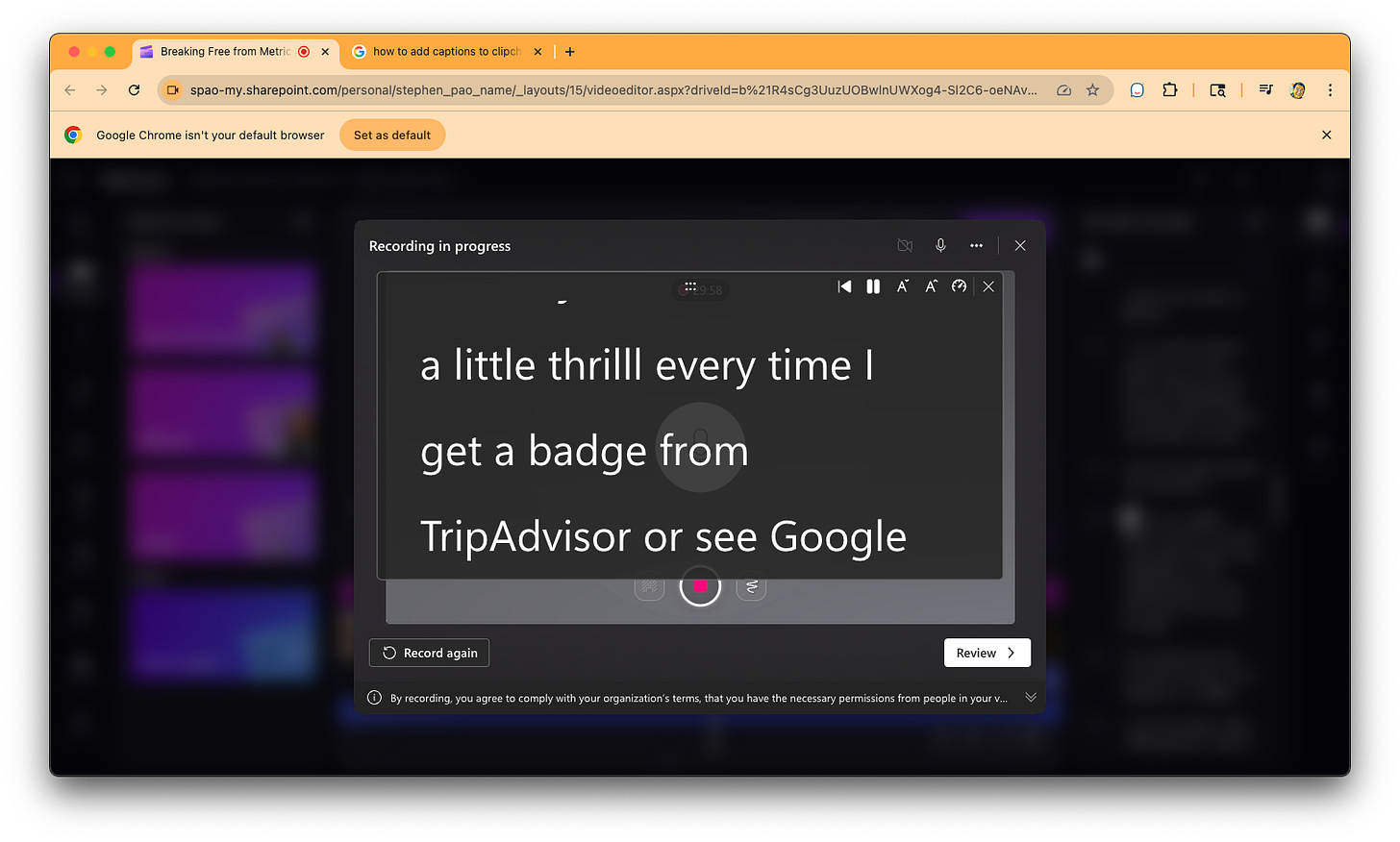Click Set as default button
Screen dimensions: 1400x842
point(392,136)
